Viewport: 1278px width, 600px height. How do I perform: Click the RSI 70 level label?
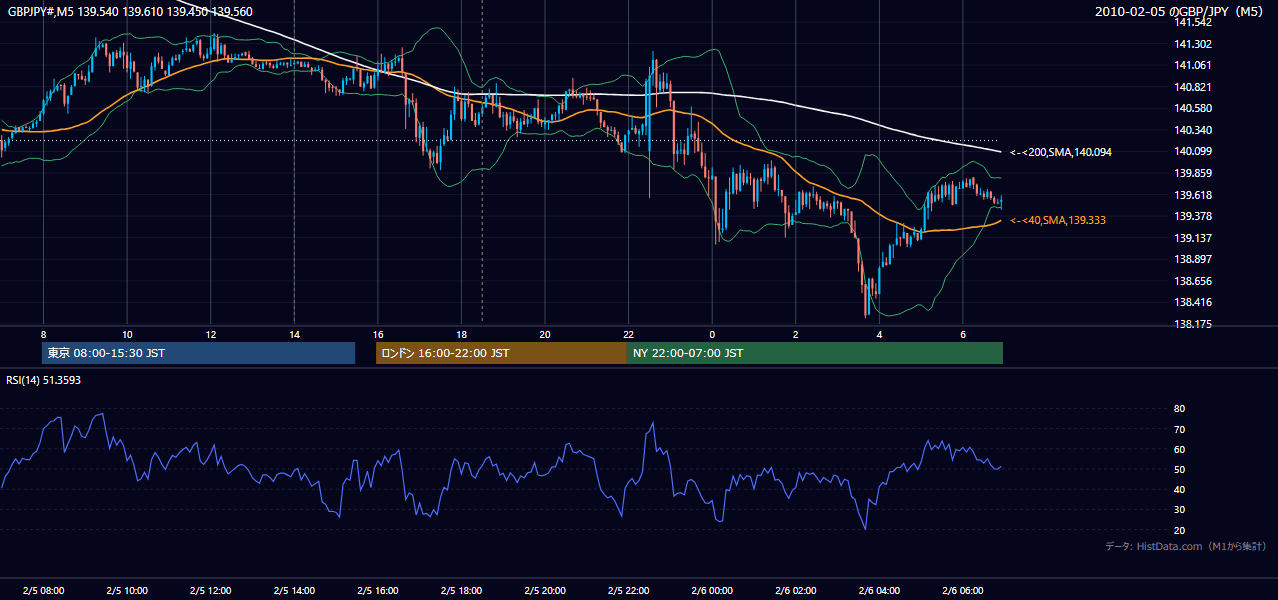(1179, 429)
